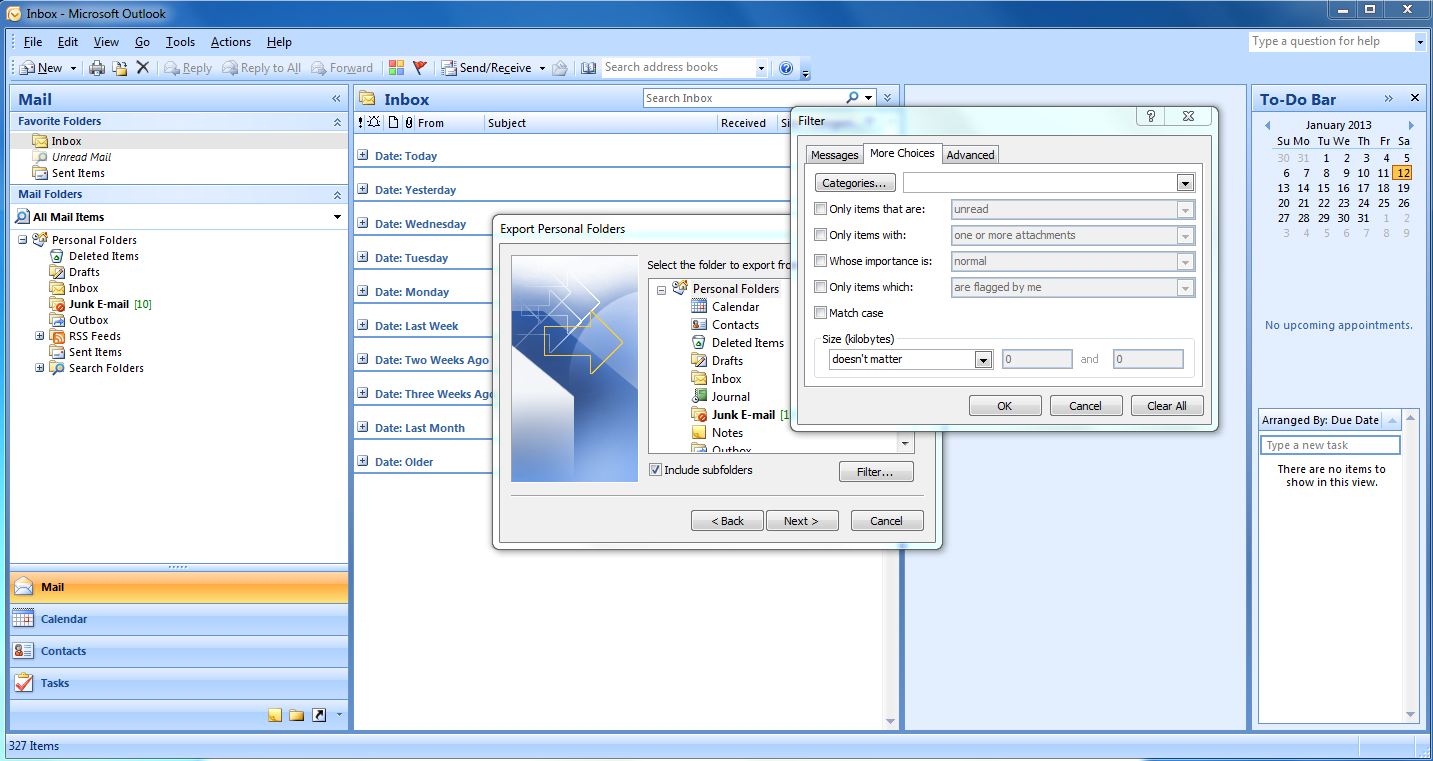1433x761 pixels.
Task: Click the red Follow Up flag icon
Action: (419, 68)
